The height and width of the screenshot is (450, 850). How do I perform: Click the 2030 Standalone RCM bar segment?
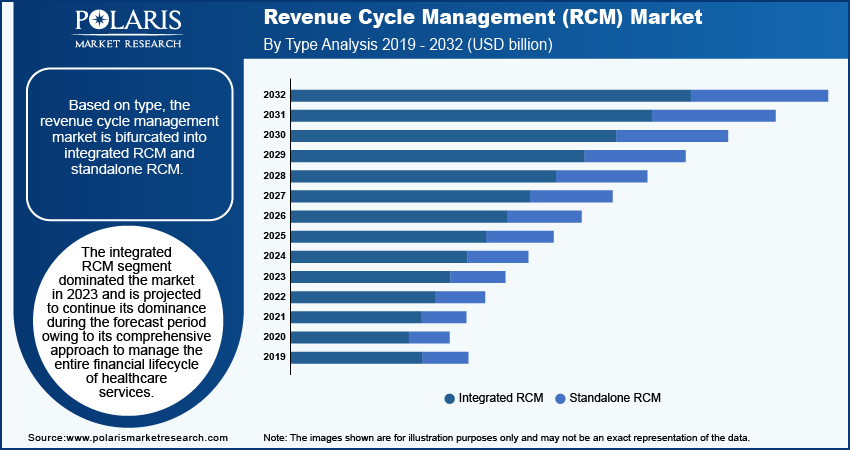coord(672,136)
